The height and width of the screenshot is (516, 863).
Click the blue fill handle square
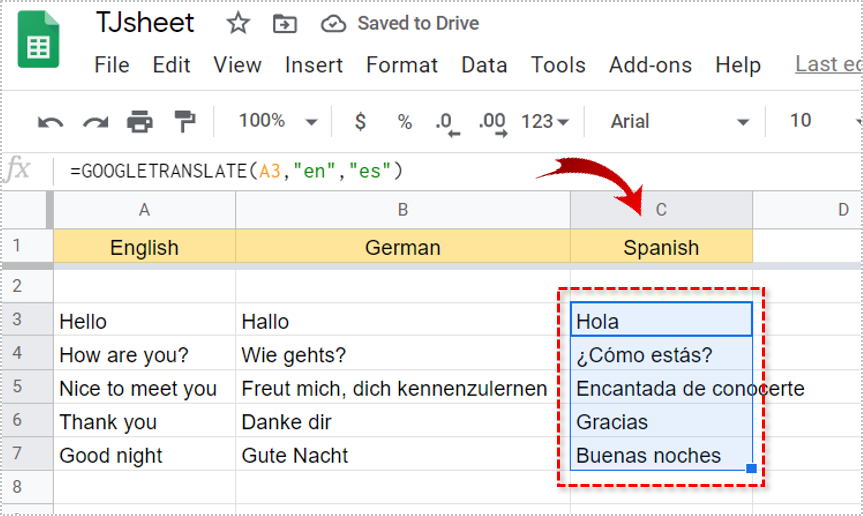pyautogui.click(x=751, y=468)
